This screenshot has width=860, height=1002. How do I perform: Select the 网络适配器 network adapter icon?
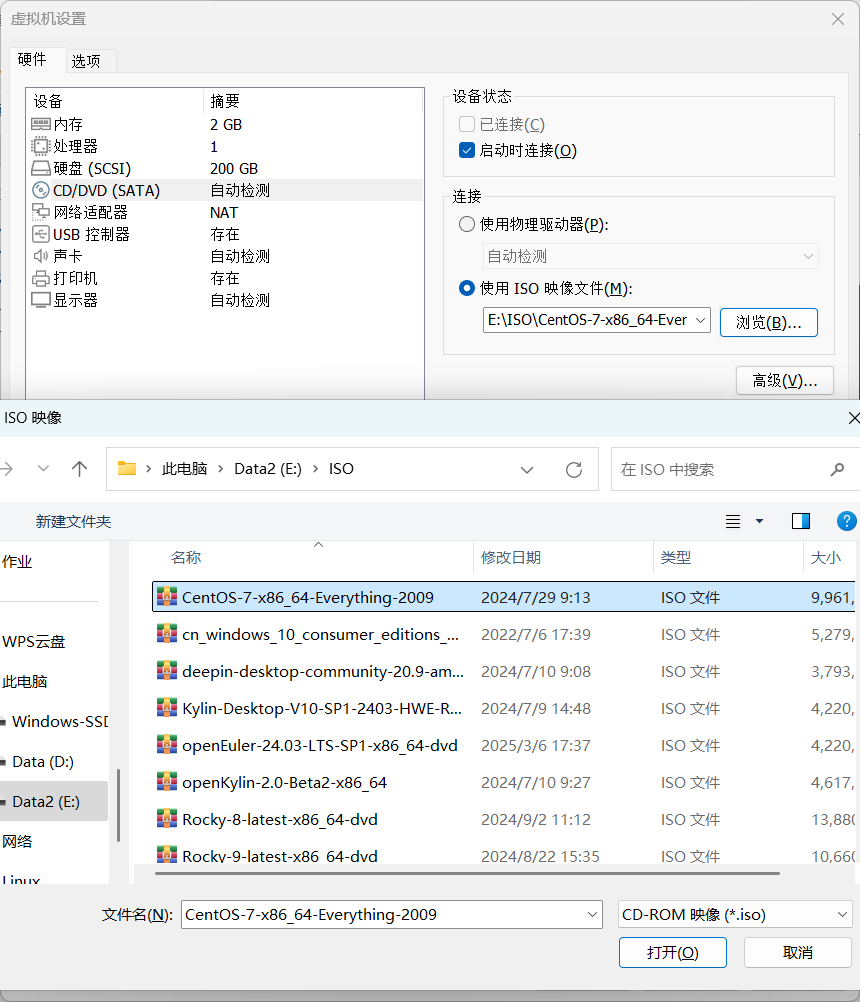tap(41, 212)
